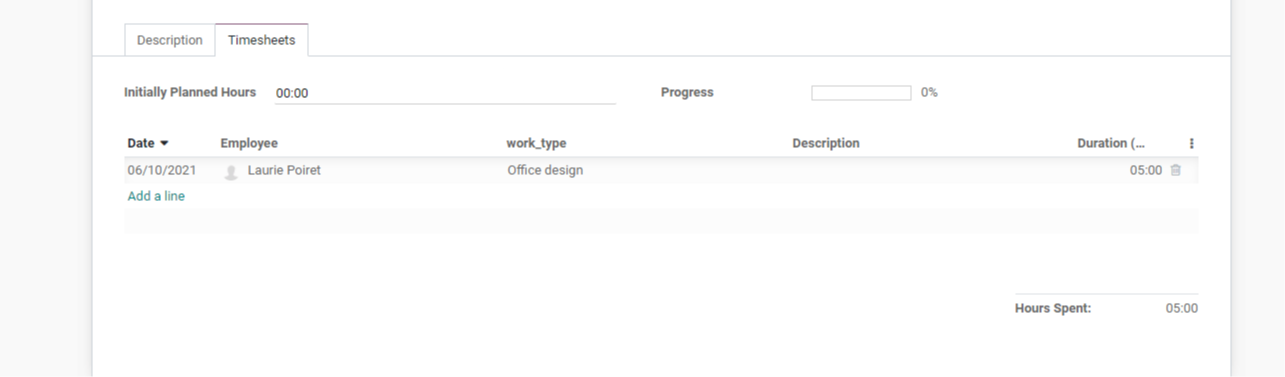Viewport: 1285px width, 377px height.
Task: Click the Hours Spent total value
Action: point(1181,308)
